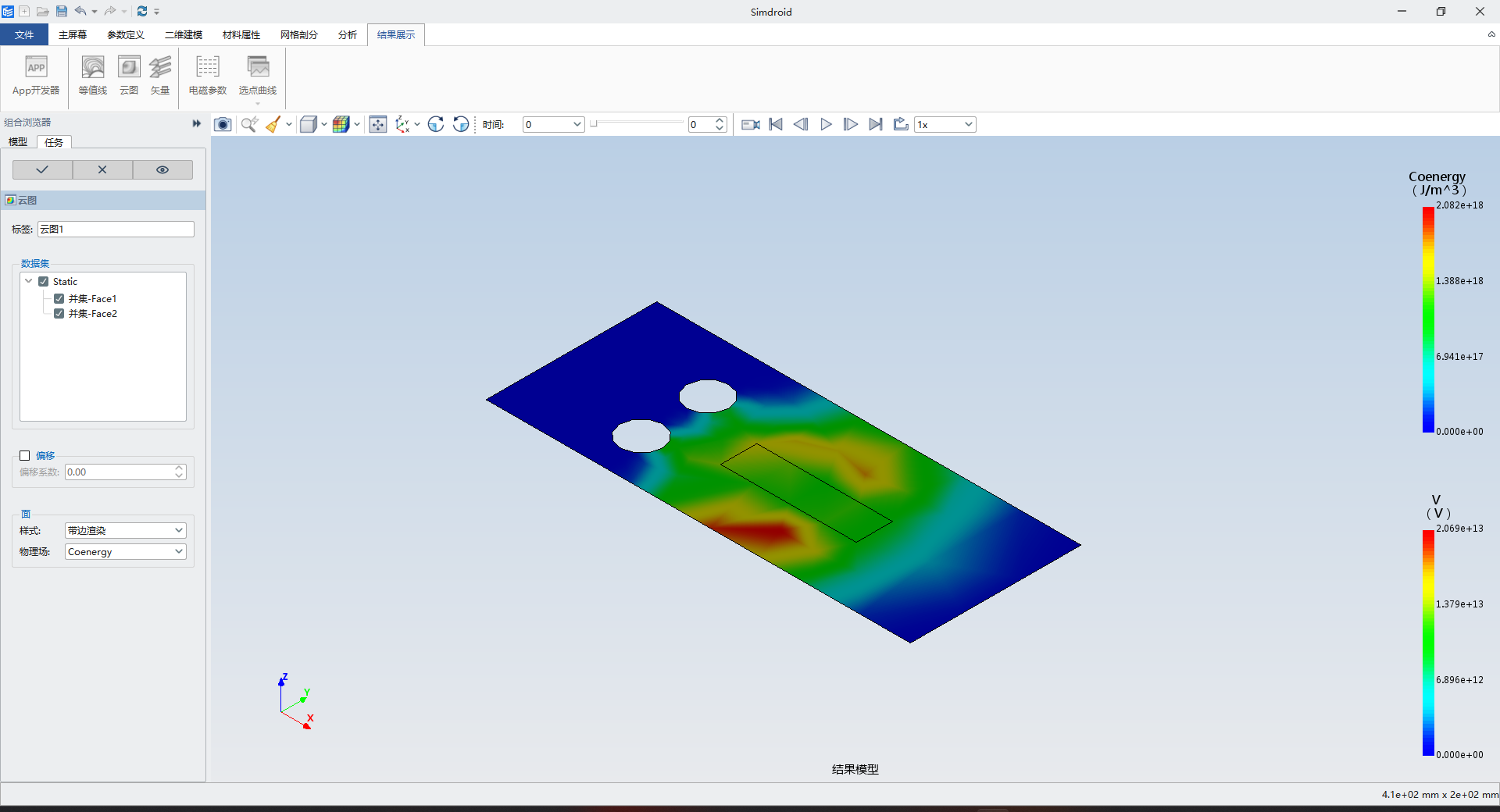Image resolution: width=1500 pixels, height=812 pixels.
Task: Switch to the 模型 panel tab
Action: point(18,142)
